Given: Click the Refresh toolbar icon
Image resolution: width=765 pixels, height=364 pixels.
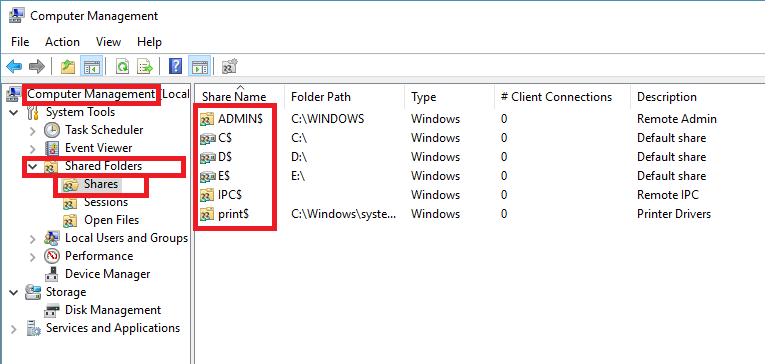Looking at the screenshot, I should pos(122,66).
